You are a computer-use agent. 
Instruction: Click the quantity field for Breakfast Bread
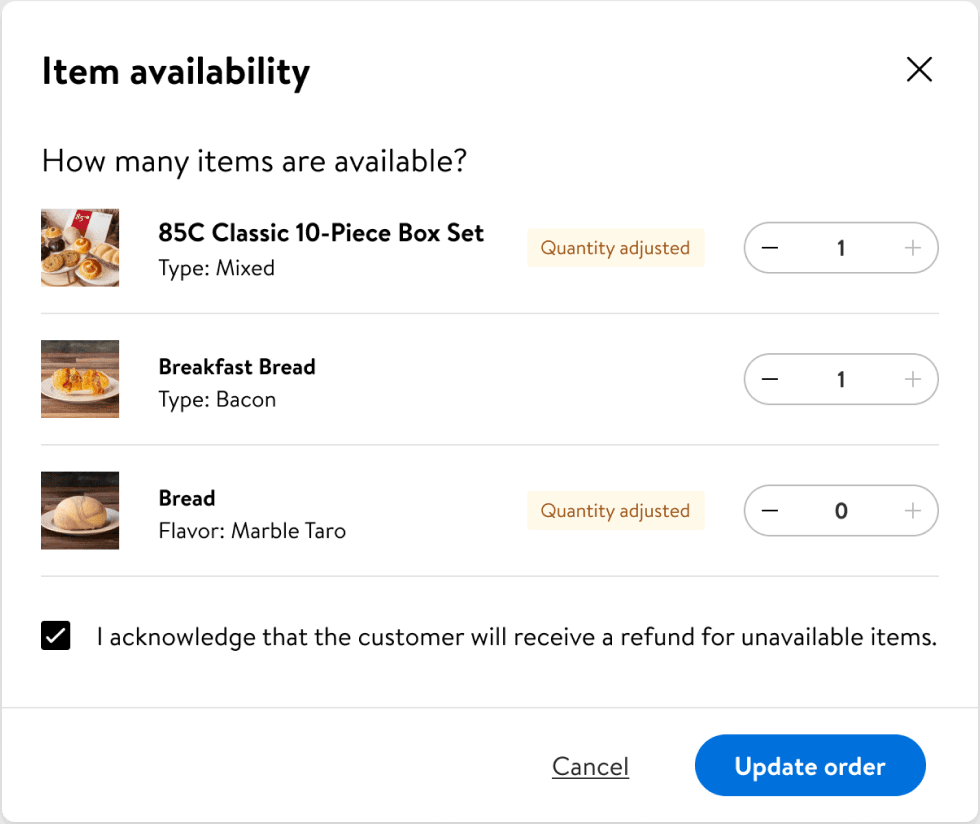click(x=841, y=379)
